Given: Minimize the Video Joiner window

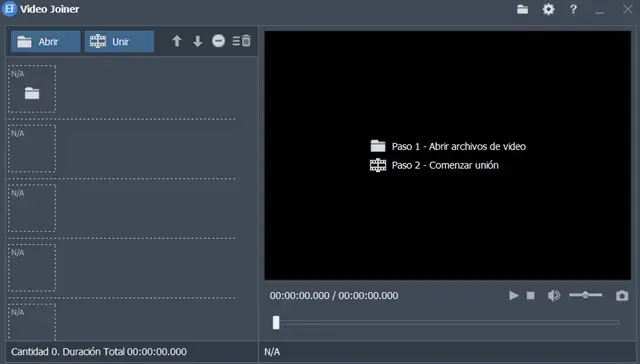Looking at the screenshot, I should [599, 12].
